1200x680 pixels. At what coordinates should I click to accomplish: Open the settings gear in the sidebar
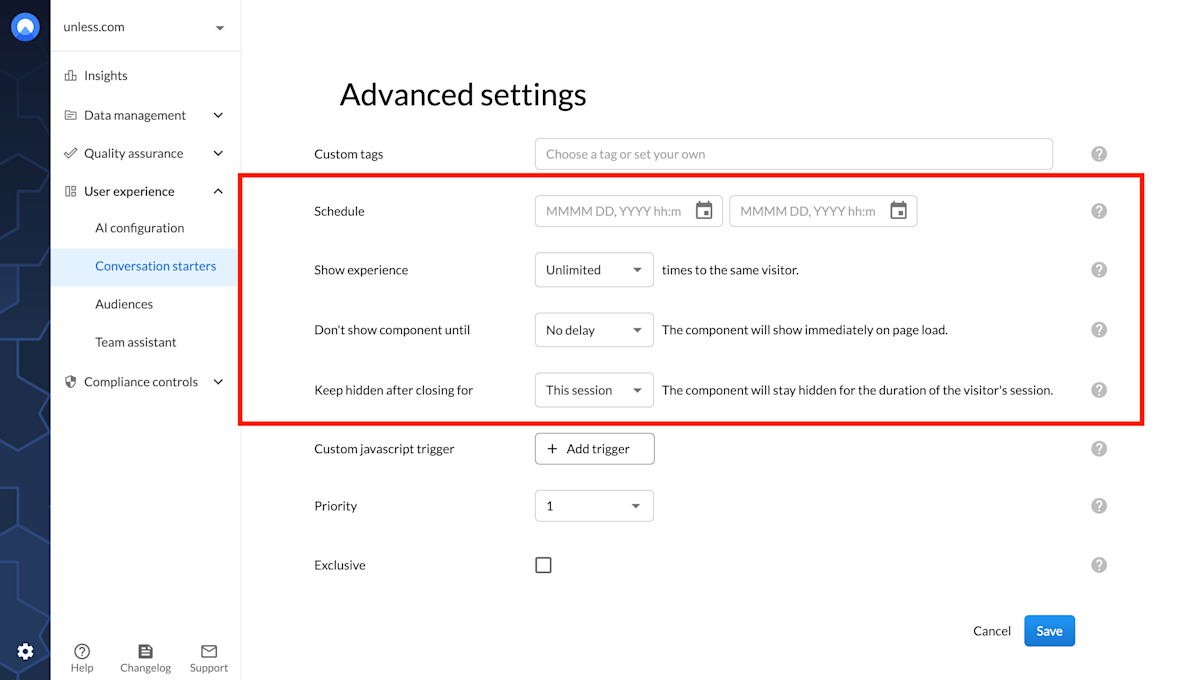point(25,651)
